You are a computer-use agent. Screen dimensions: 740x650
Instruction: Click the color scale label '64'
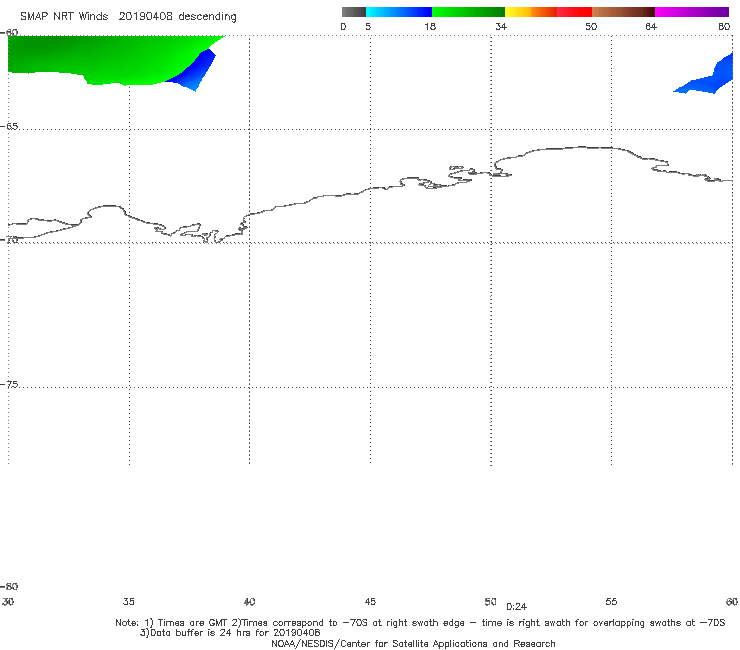651,26
